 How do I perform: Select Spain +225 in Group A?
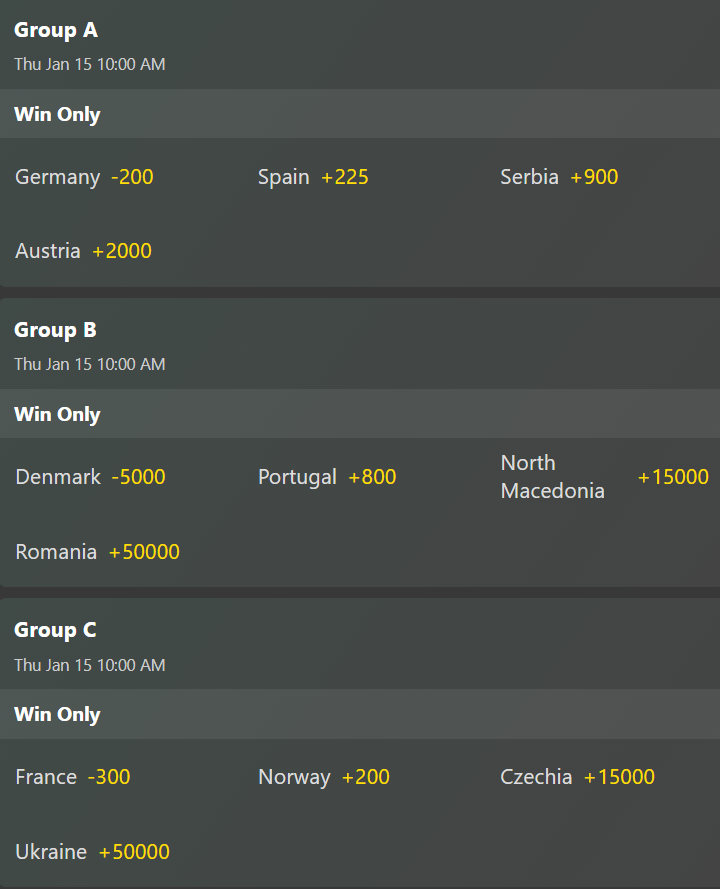point(313,177)
